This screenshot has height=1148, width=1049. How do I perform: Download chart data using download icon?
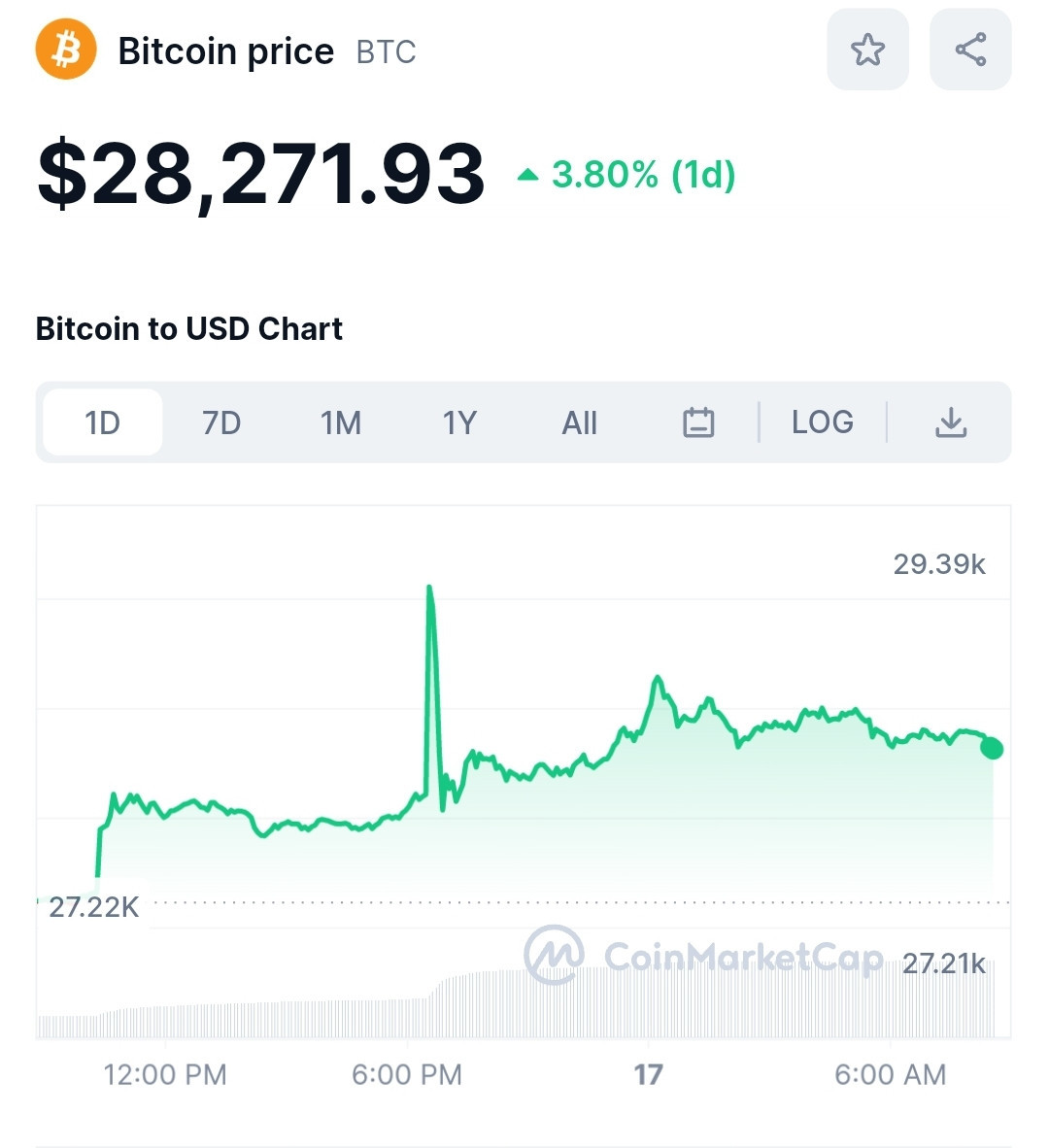(x=951, y=422)
